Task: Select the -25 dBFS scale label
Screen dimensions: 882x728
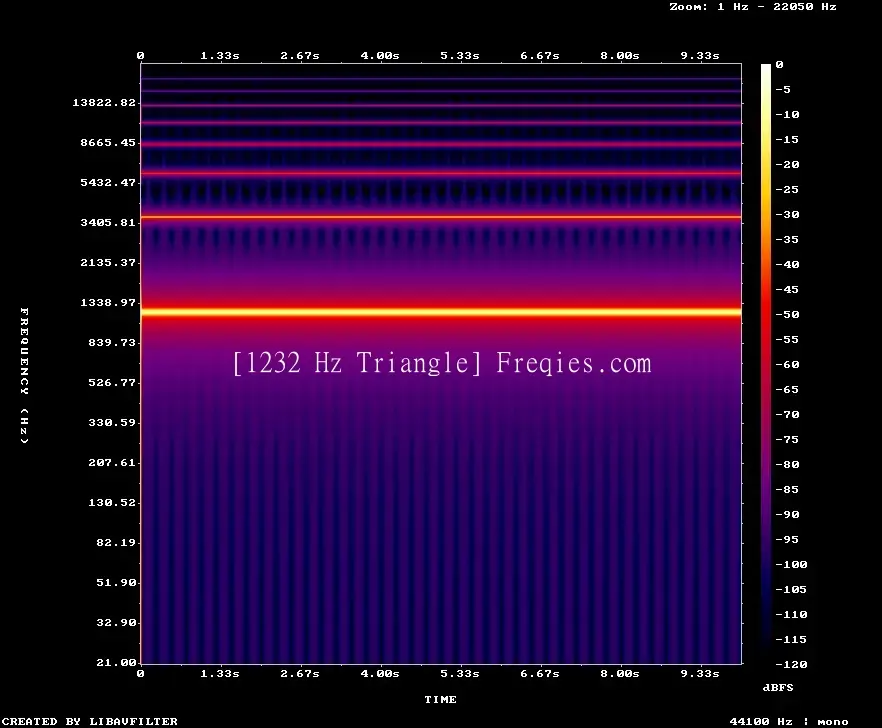Action: pos(787,189)
